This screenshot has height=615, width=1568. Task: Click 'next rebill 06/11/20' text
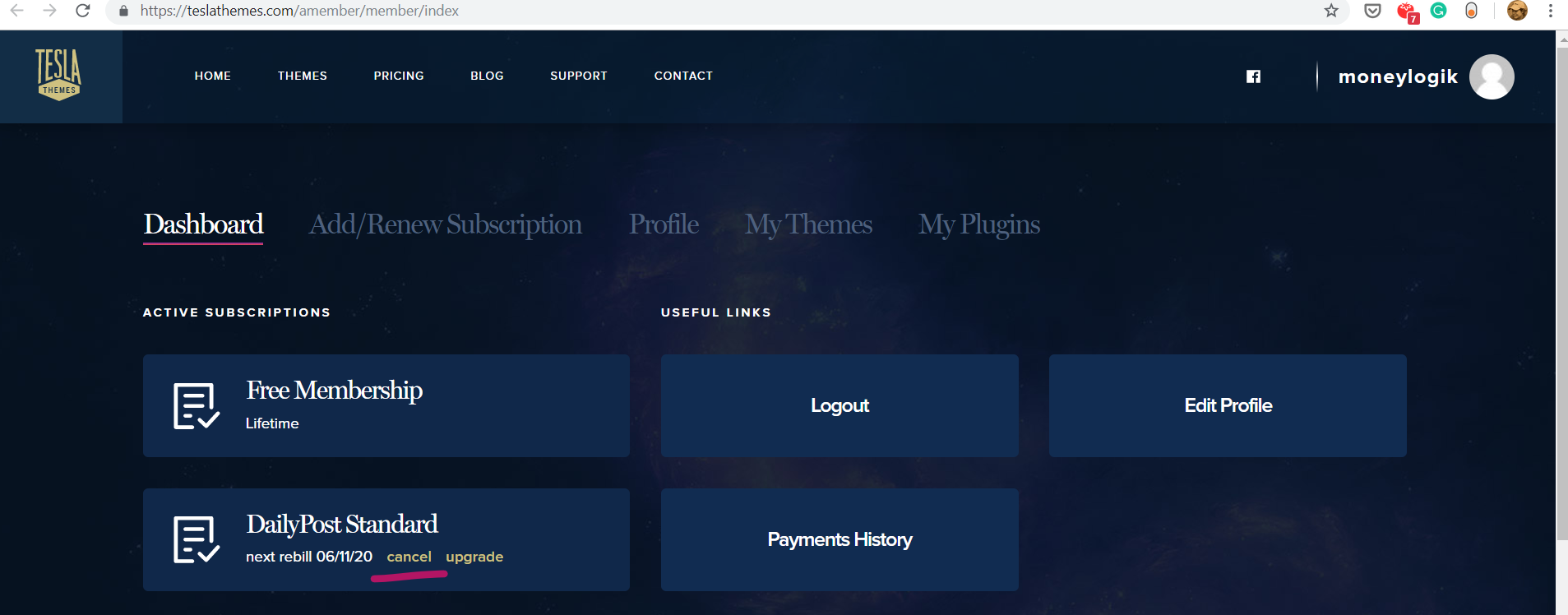pos(309,557)
